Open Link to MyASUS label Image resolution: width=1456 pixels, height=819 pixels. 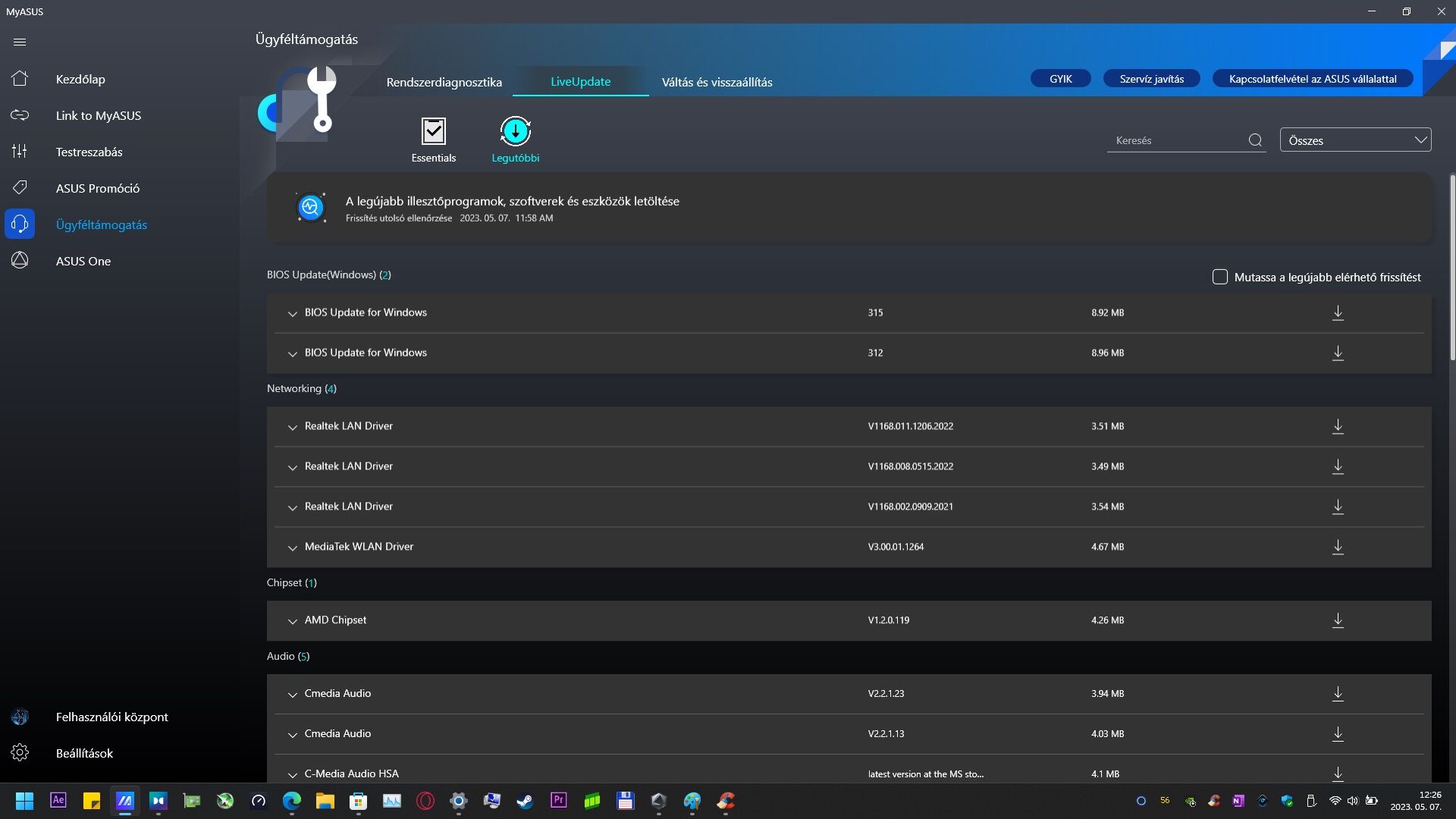98,115
